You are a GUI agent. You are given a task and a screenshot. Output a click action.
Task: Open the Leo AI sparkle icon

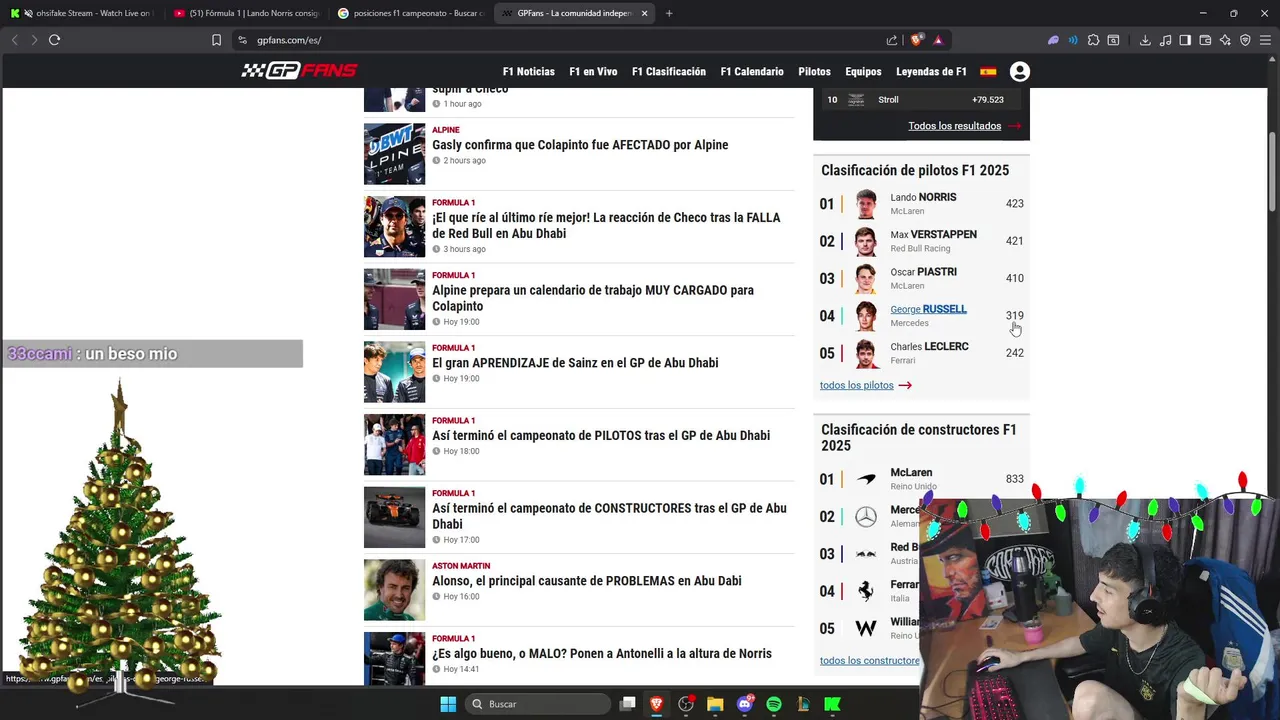tap(1225, 40)
